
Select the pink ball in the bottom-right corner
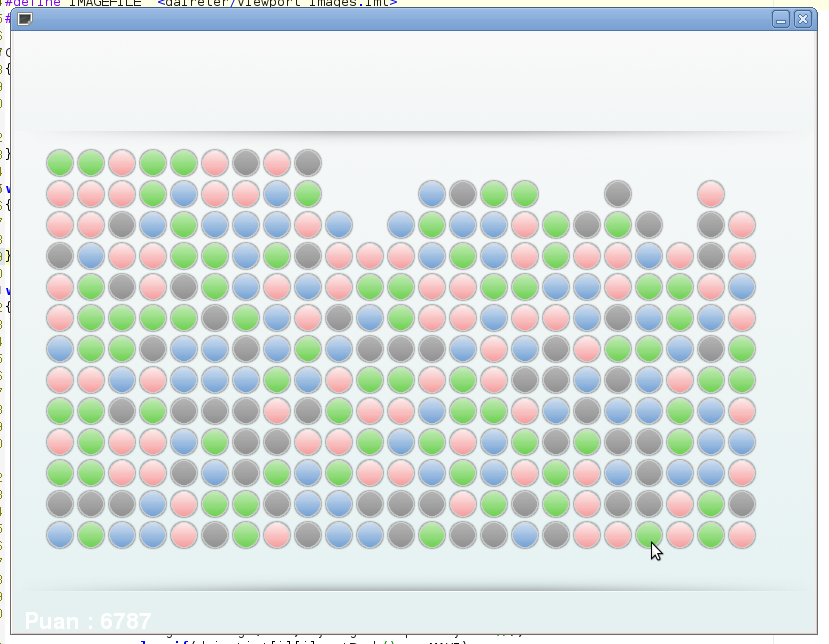tap(741, 535)
